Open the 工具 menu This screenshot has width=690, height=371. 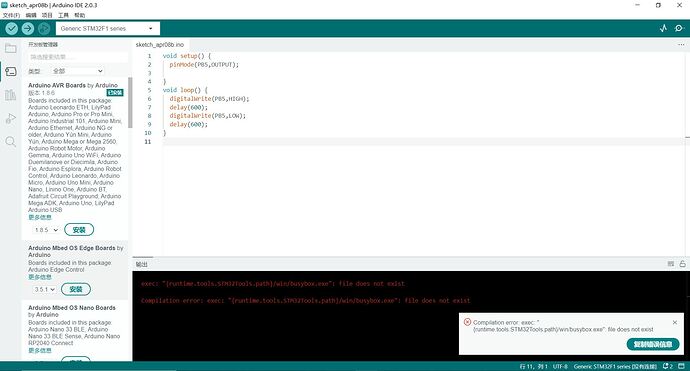coord(63,15)
